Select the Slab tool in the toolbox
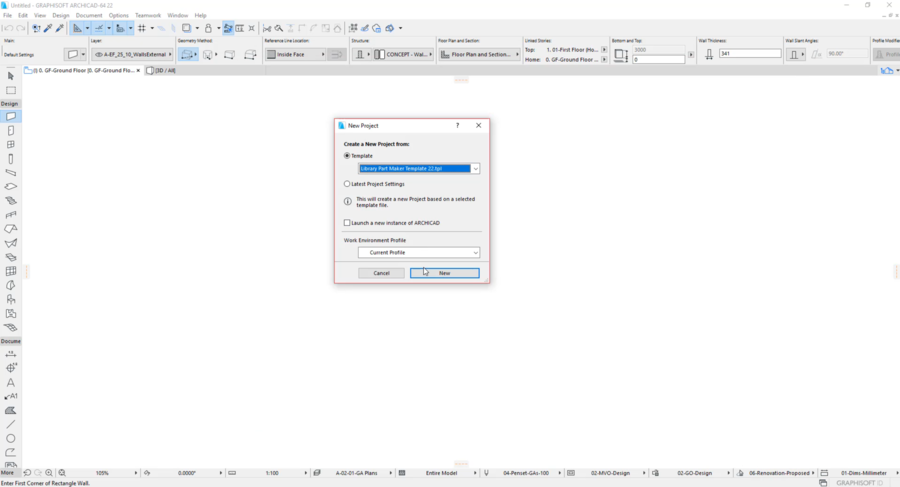The height and width of the screenshot is (487, 900). (10, 187)
